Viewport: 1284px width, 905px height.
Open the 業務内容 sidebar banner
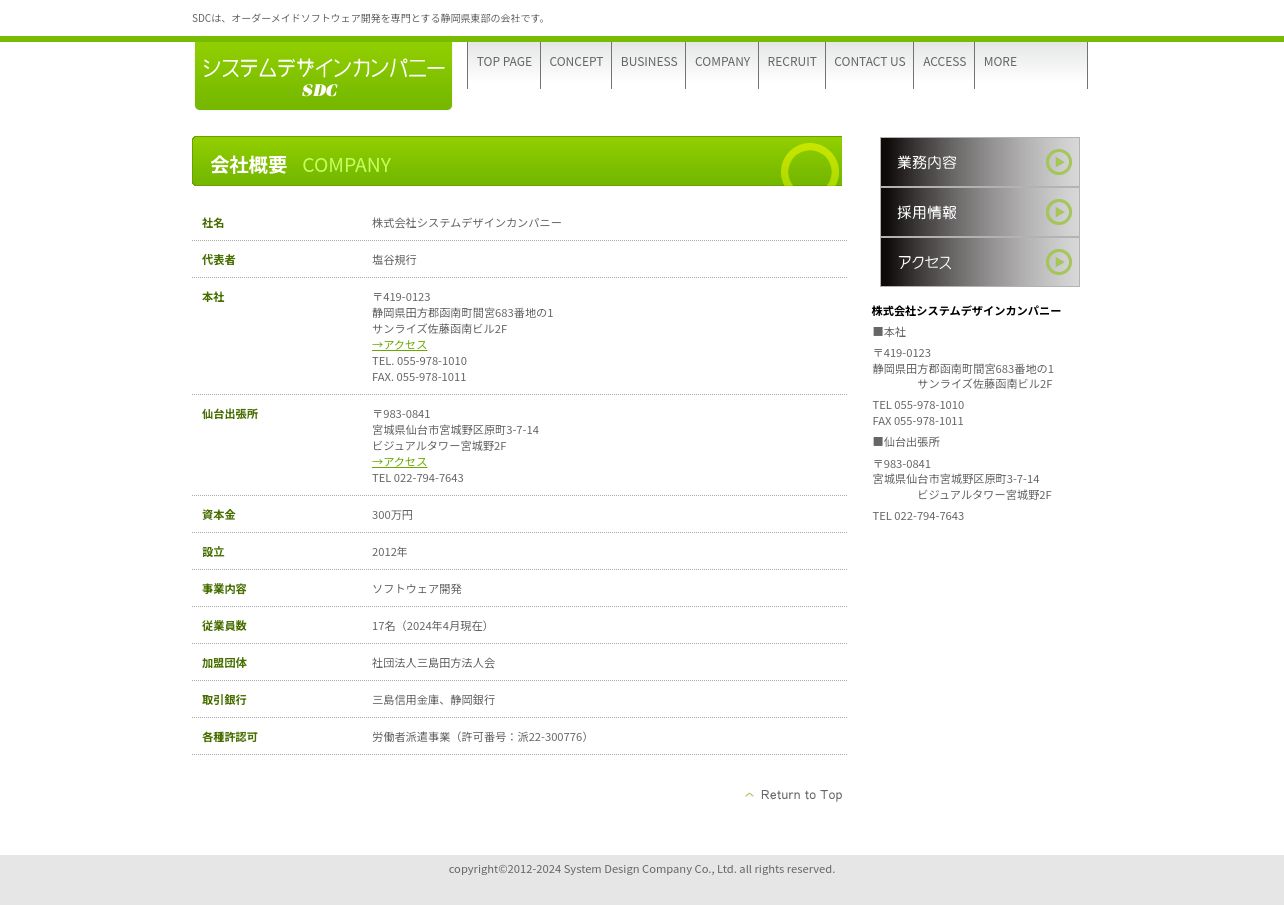pos(980,162)
